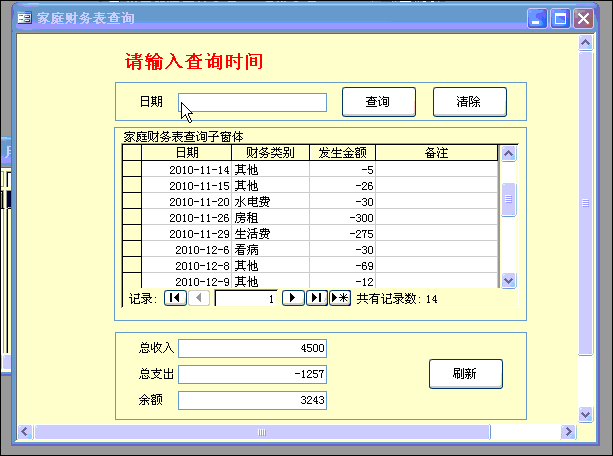Image resolution: width=613 pixels, height=456 pixels.
Task: Click the 备注 cell in 2010-11-14 row
Action: click(x=437, y=169)
